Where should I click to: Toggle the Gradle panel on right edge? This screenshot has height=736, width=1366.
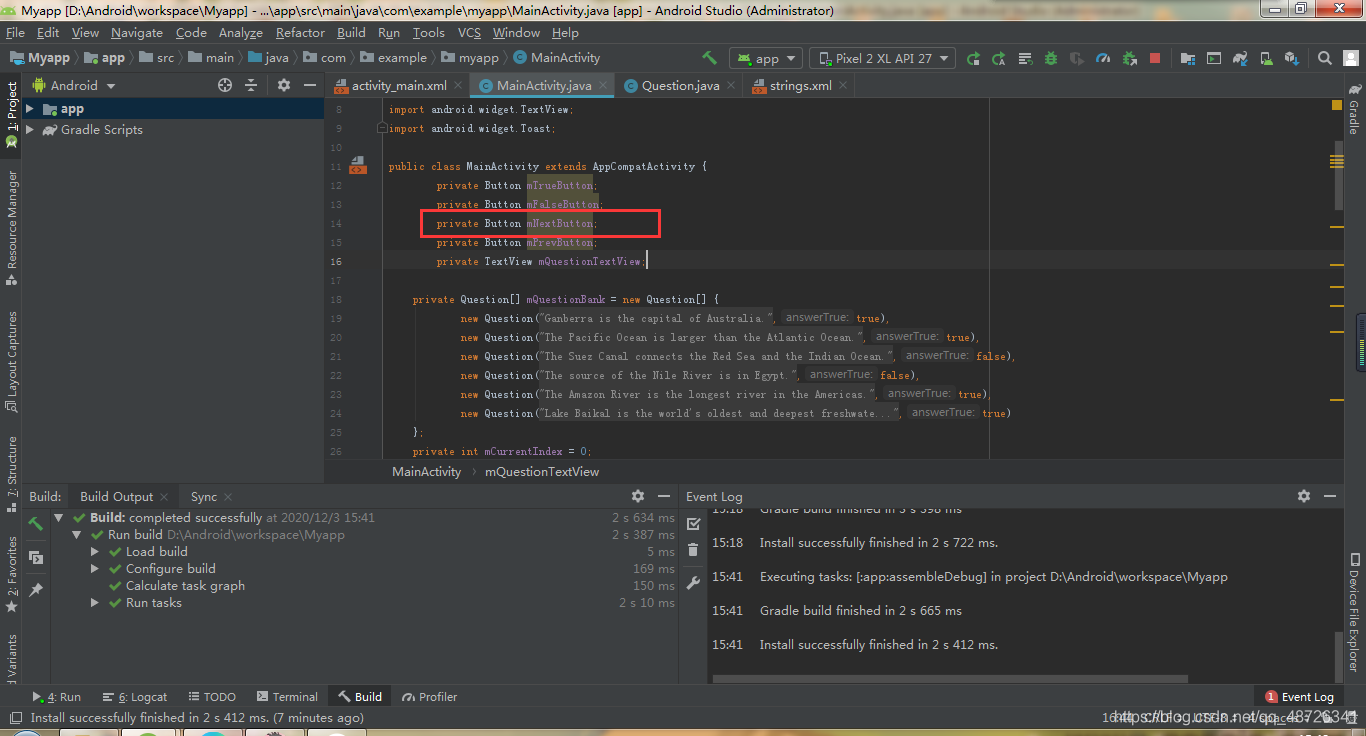click(1354, 108)
